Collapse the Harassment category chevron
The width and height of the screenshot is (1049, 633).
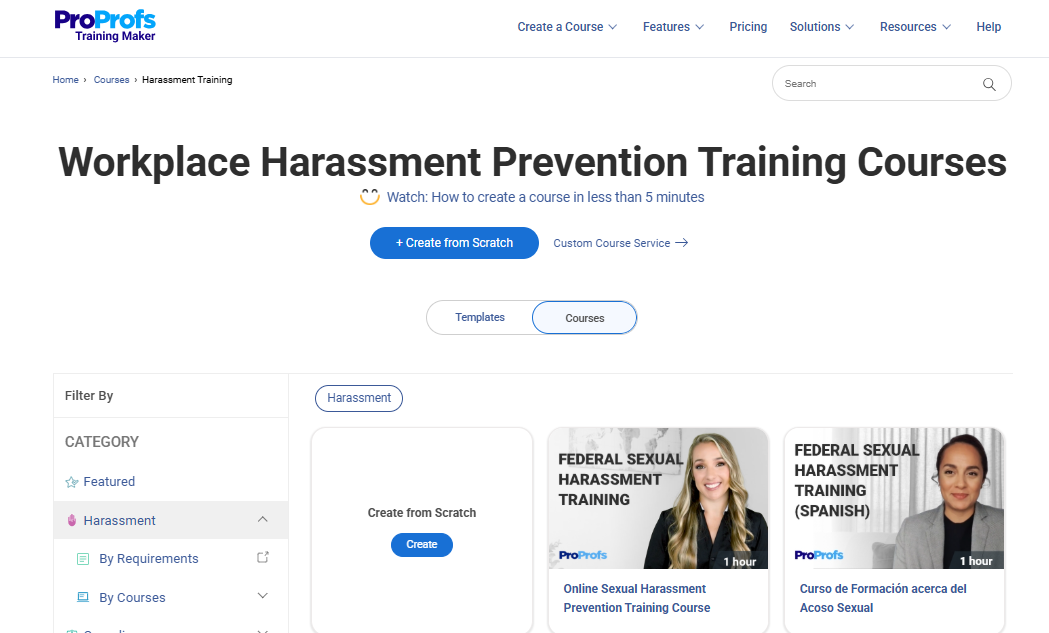(x=263, y=519)
